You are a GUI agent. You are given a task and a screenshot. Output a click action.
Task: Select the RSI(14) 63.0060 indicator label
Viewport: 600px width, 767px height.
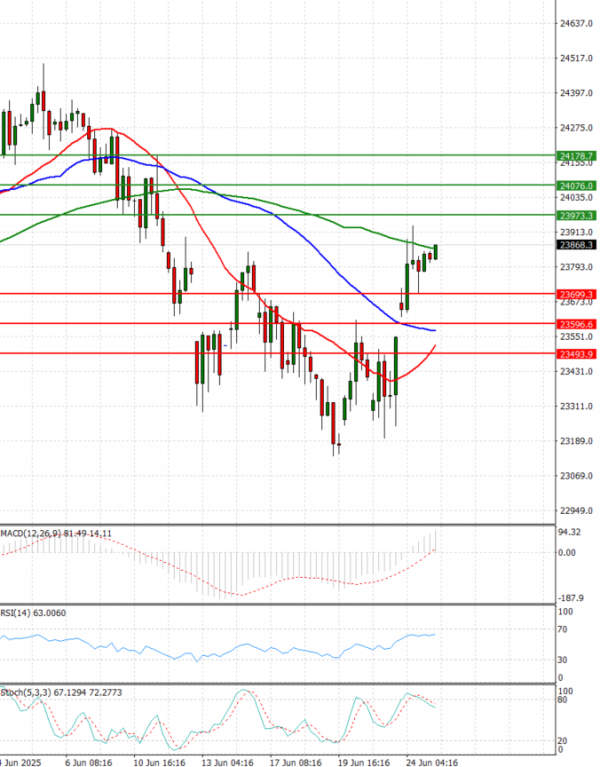point(33,613)
